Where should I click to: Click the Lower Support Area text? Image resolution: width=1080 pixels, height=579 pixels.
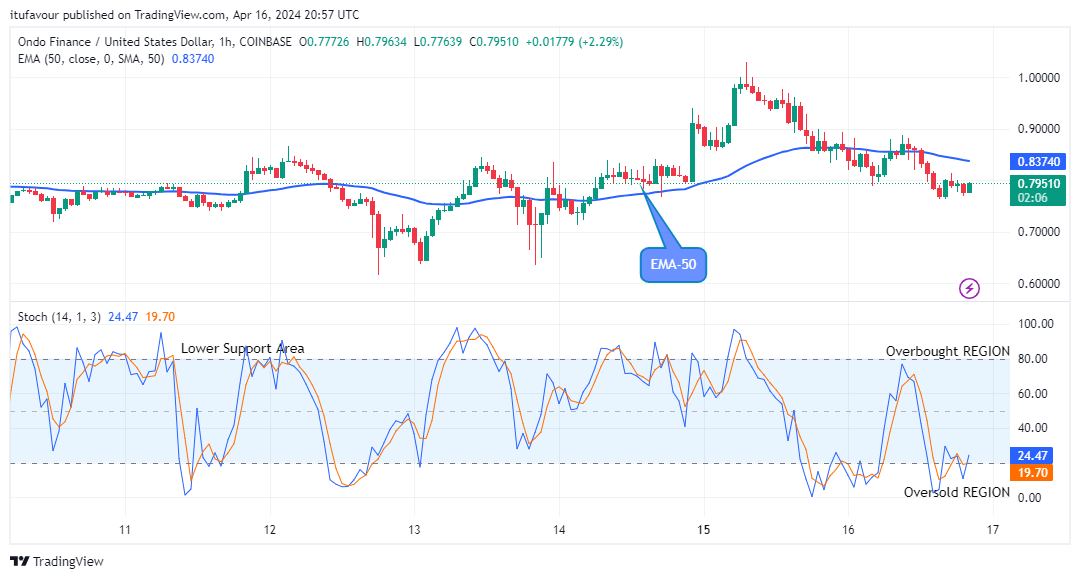tap(242, 348)
